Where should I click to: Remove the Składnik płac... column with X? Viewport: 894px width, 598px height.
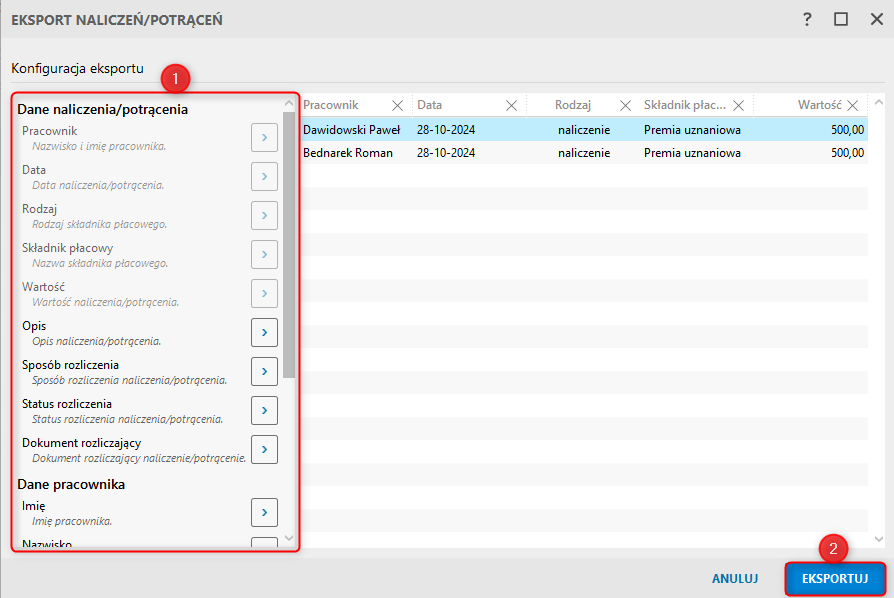(738, 105)
